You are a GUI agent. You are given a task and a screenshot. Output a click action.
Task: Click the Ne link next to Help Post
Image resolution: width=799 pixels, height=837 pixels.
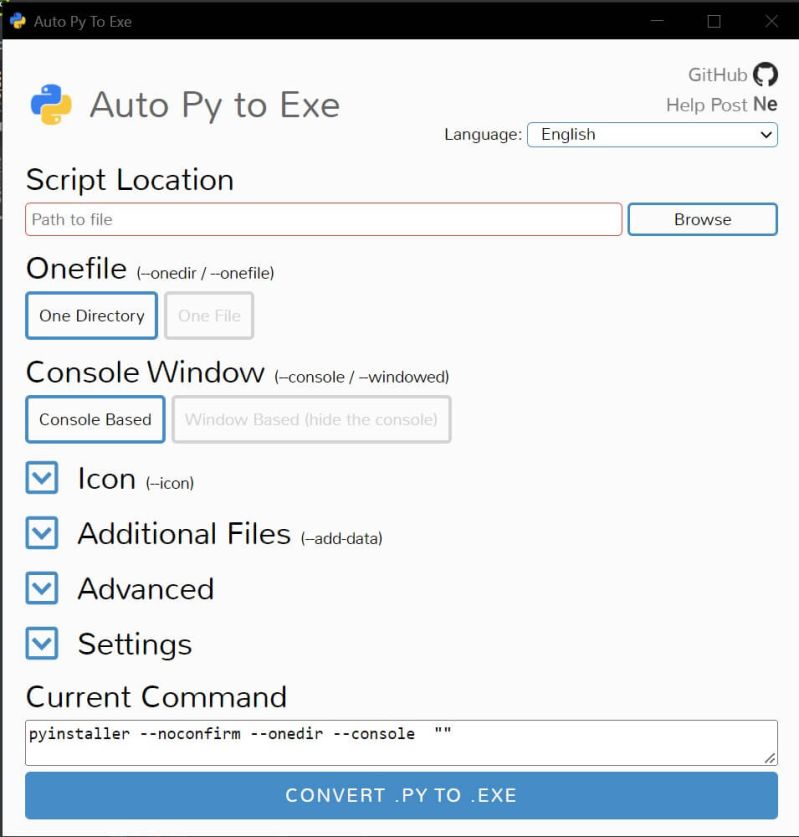(765, 105)
